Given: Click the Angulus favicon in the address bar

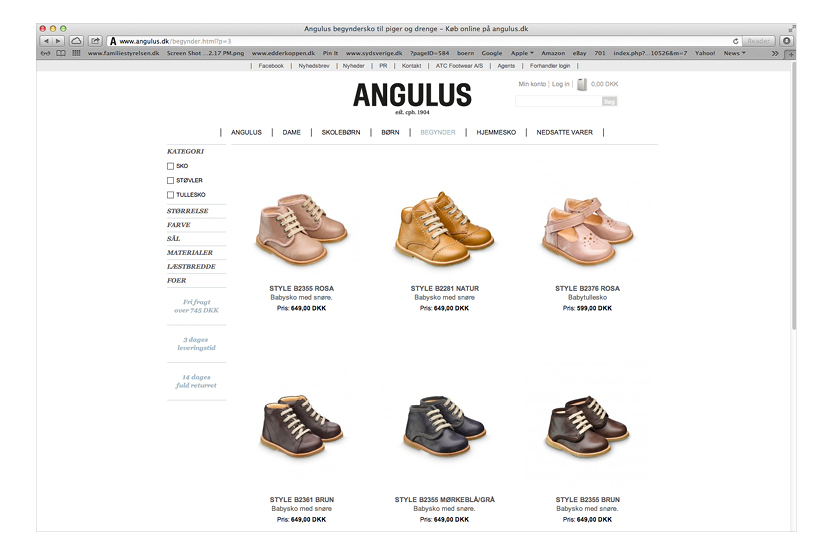Looking at the screenshot, I should pos(112,41).
